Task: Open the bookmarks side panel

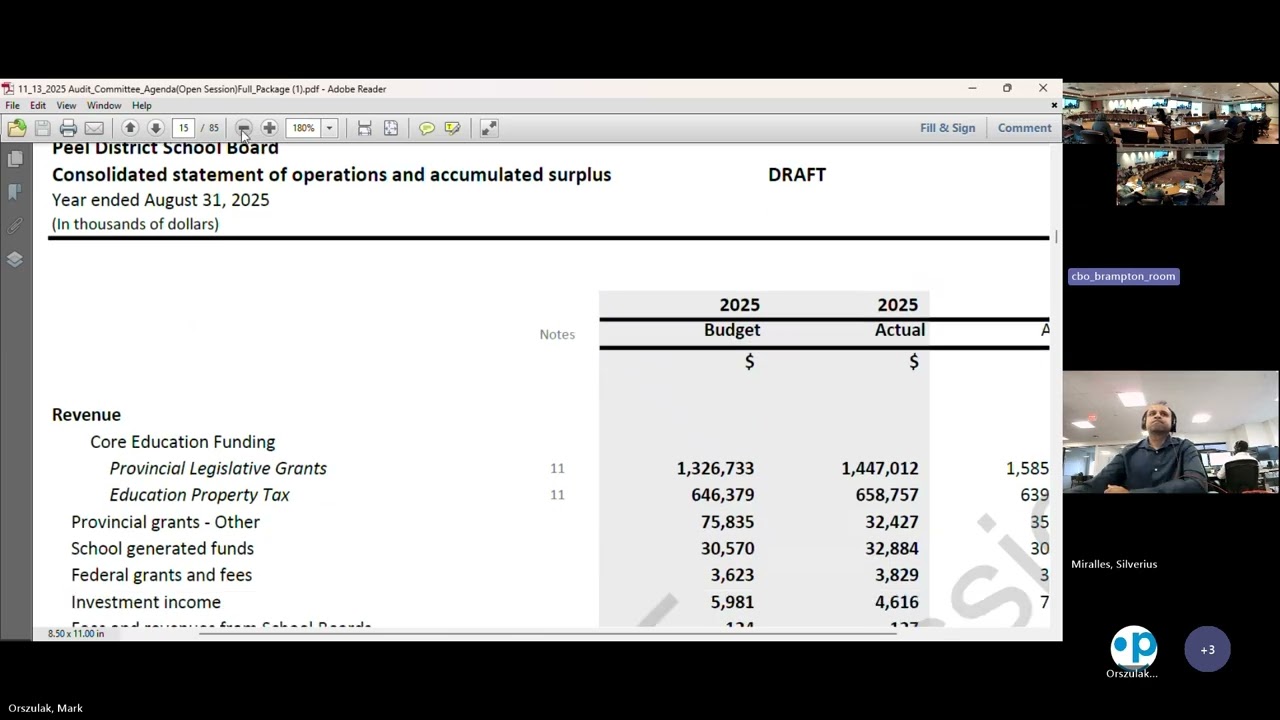Action: click(15, 192)
